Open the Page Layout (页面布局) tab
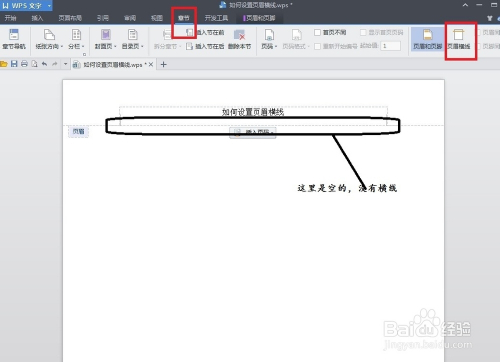The image size is (500, 362). point(70,18)
